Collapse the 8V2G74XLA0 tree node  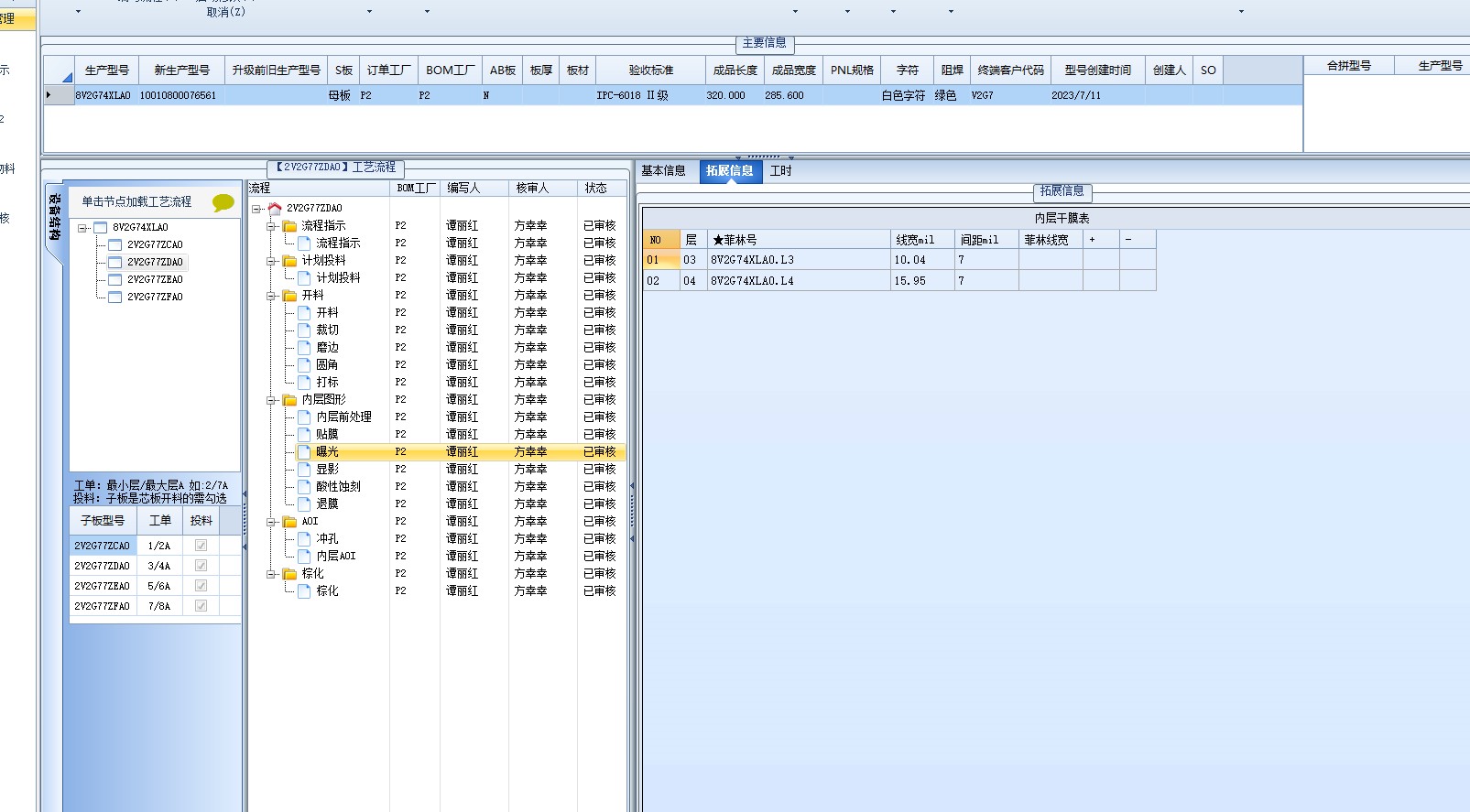pyautogui.click(x=82, y=228)
